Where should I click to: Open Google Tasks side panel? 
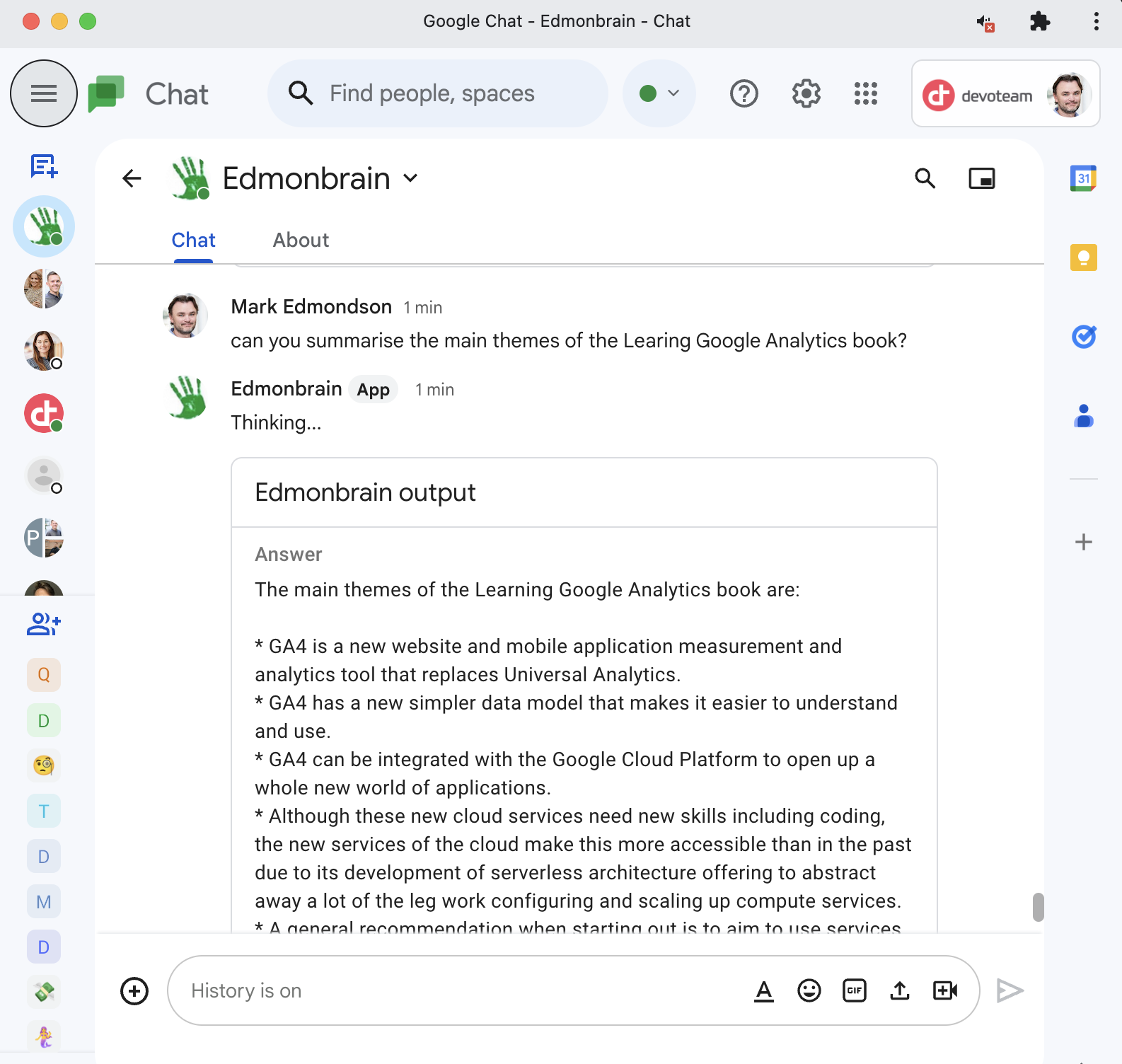[x=1083, y=337]
